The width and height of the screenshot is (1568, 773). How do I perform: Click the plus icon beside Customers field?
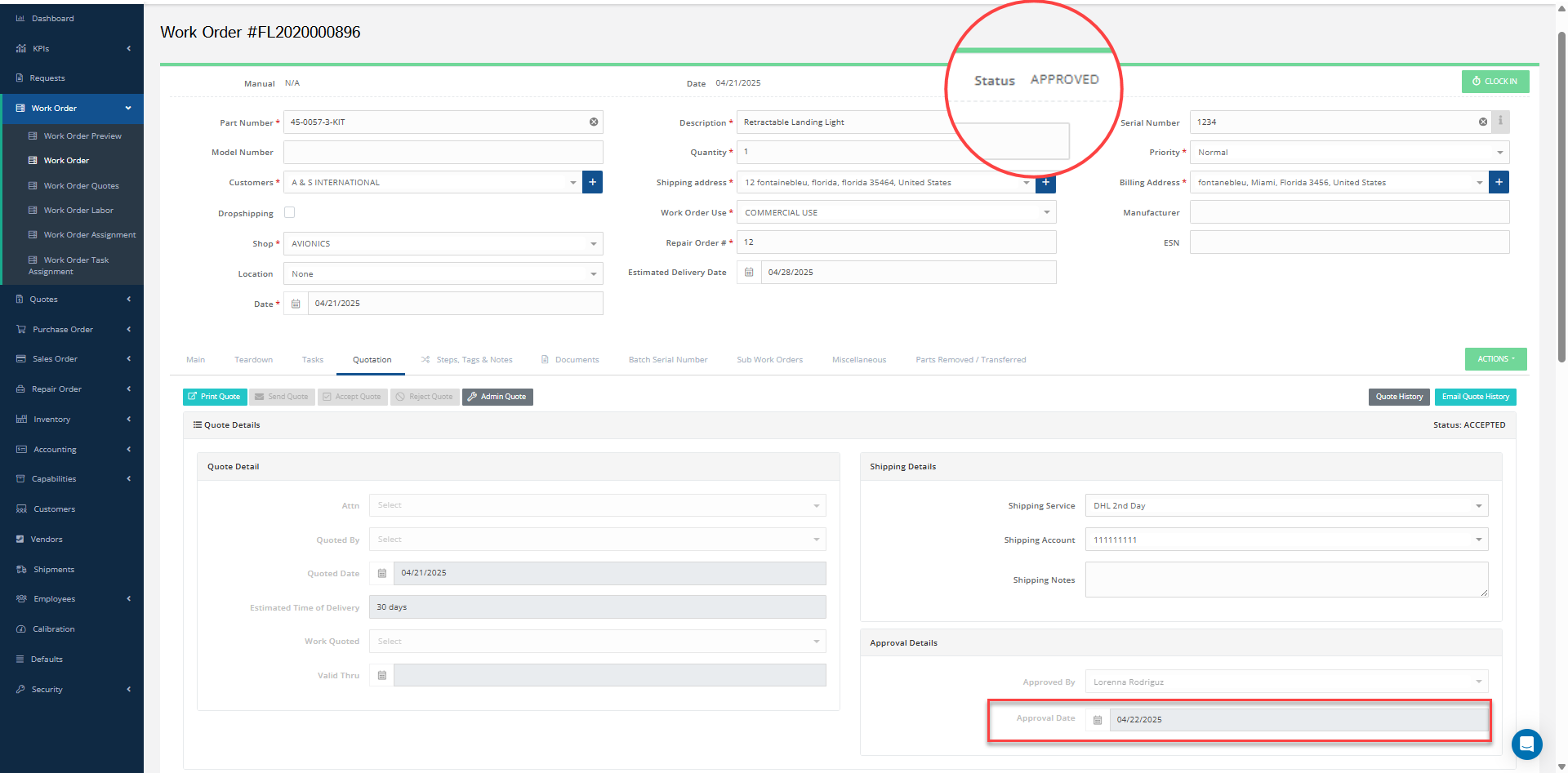[592, 182]
